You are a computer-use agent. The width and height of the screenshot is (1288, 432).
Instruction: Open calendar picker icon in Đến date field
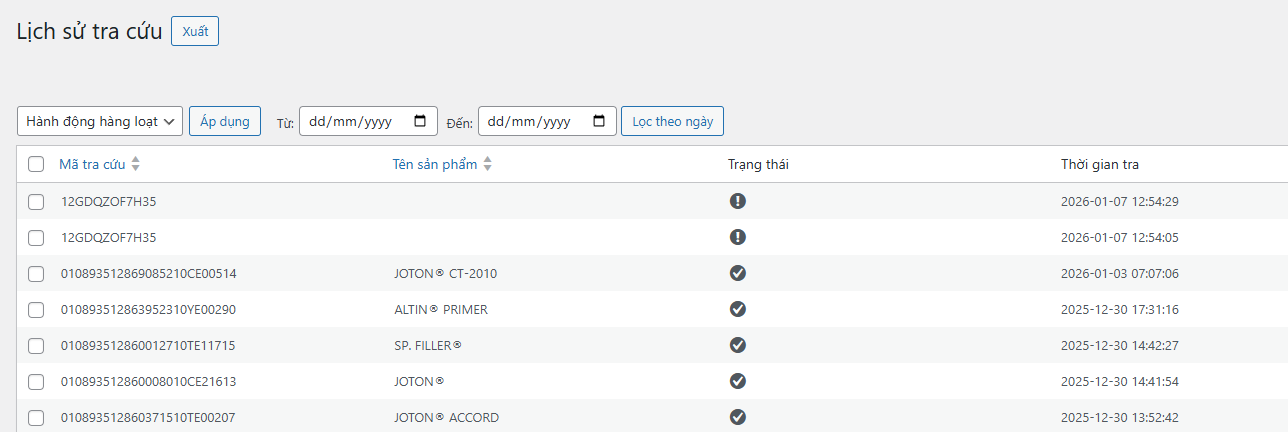pyautogui.click(x=599, y=121)
